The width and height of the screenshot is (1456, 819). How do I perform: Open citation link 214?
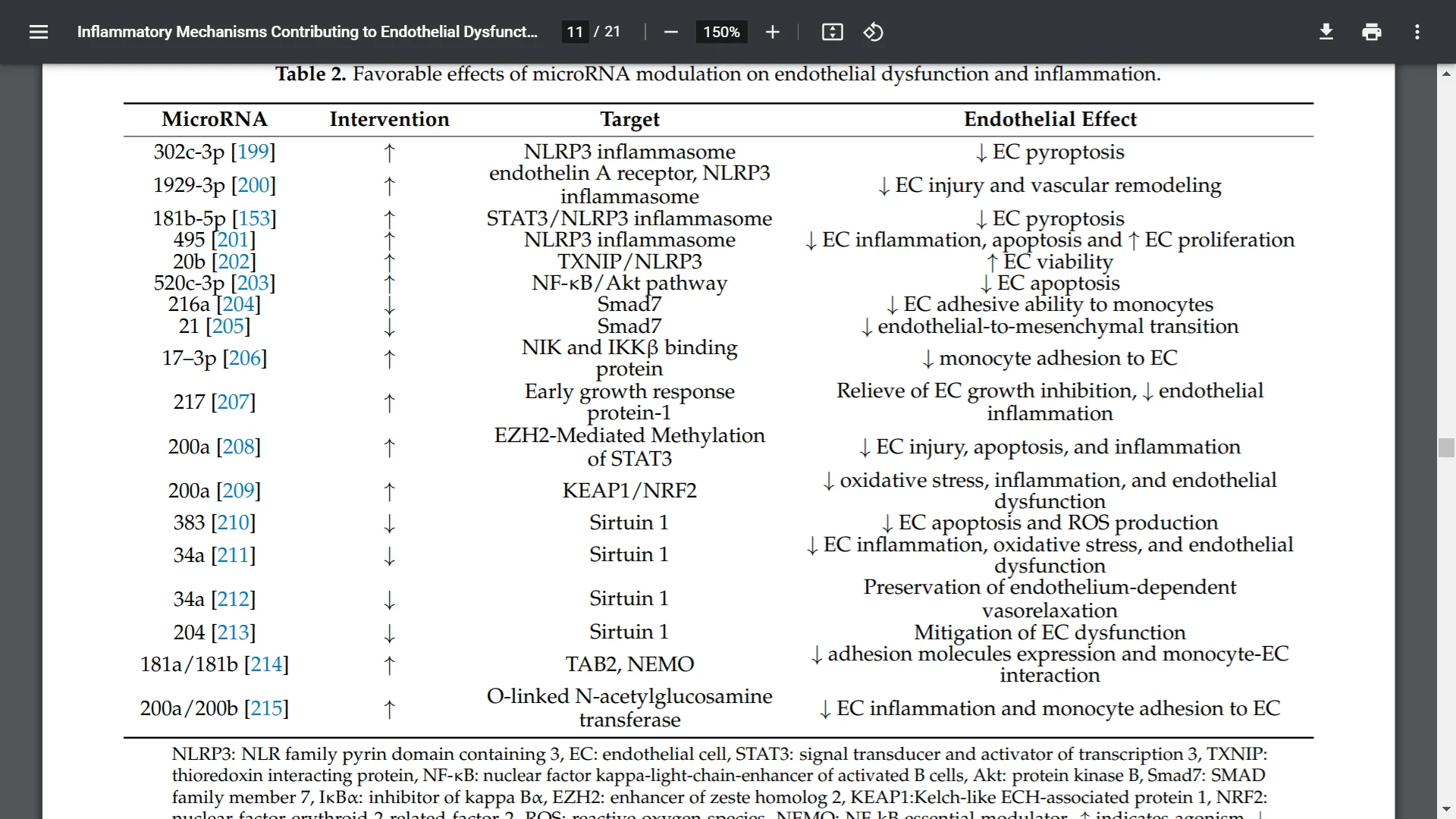click(267, 664)
